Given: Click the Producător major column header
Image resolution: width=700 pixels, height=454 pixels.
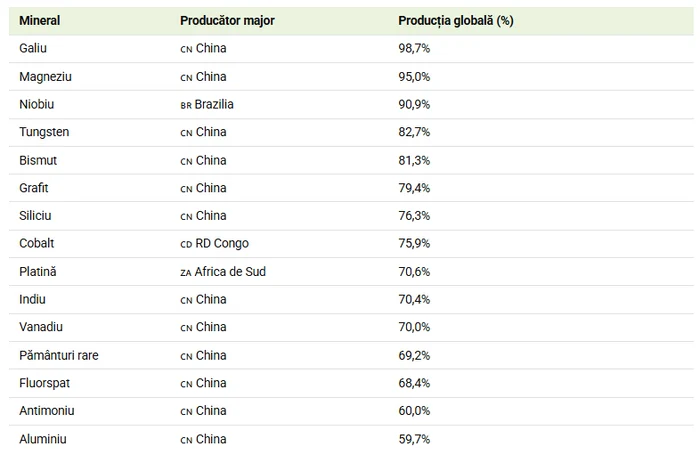Looking at the screenshot, I should pos(227,21).
